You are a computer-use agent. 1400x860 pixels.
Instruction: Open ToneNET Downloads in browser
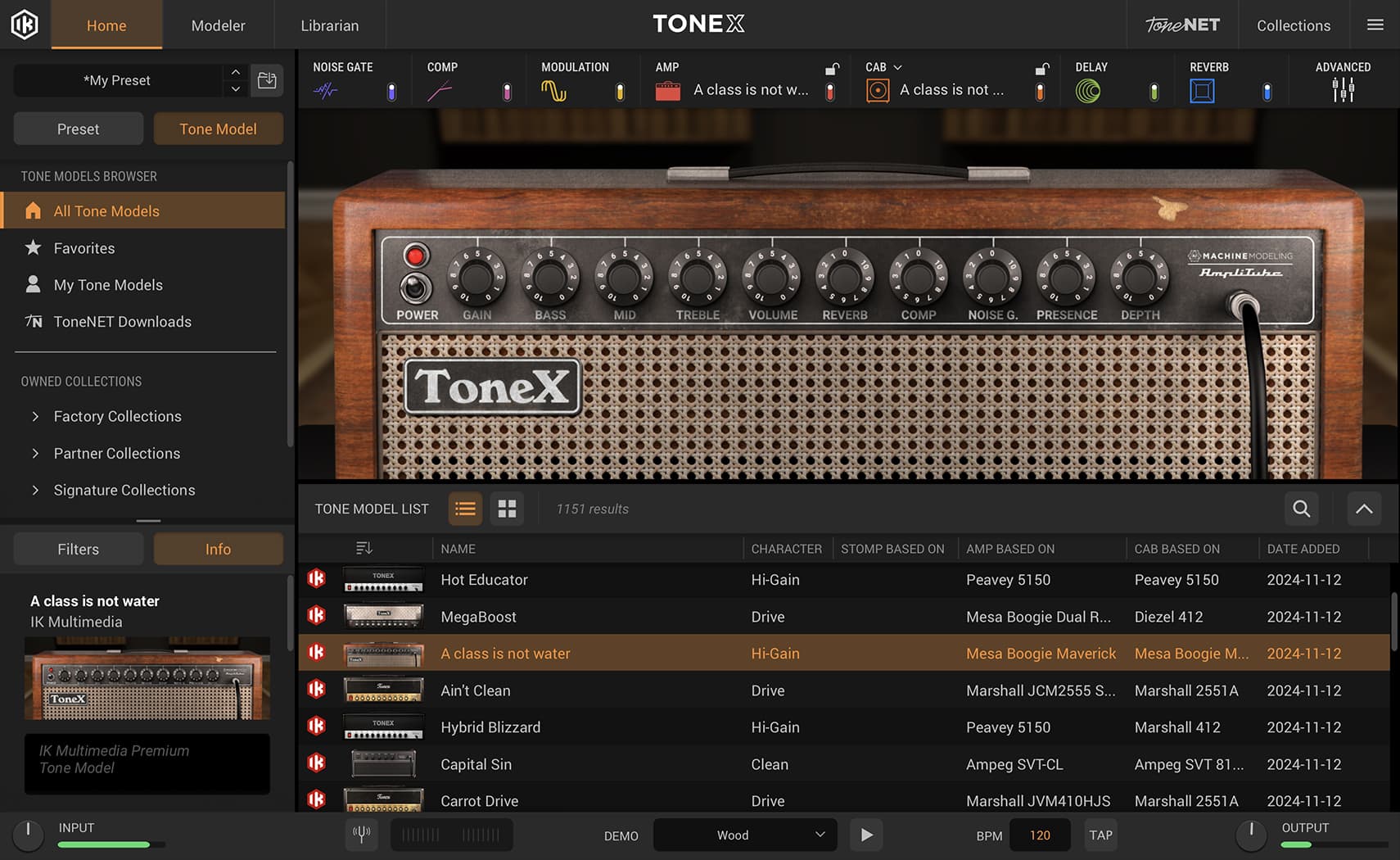click(x=144, y=321)
